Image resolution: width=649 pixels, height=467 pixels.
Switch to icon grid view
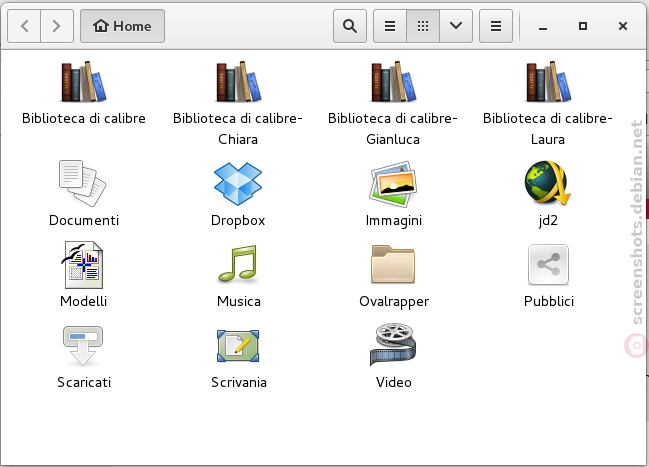[x=423, y=26]
